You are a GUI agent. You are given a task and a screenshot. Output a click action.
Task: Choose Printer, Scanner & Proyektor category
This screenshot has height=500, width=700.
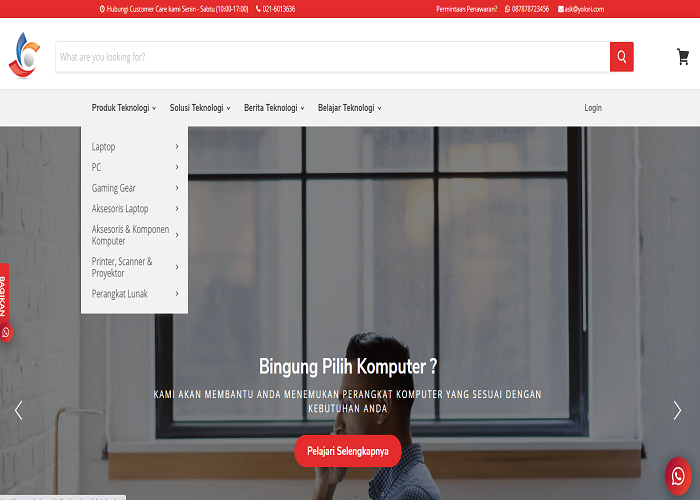tap(122, 267)
